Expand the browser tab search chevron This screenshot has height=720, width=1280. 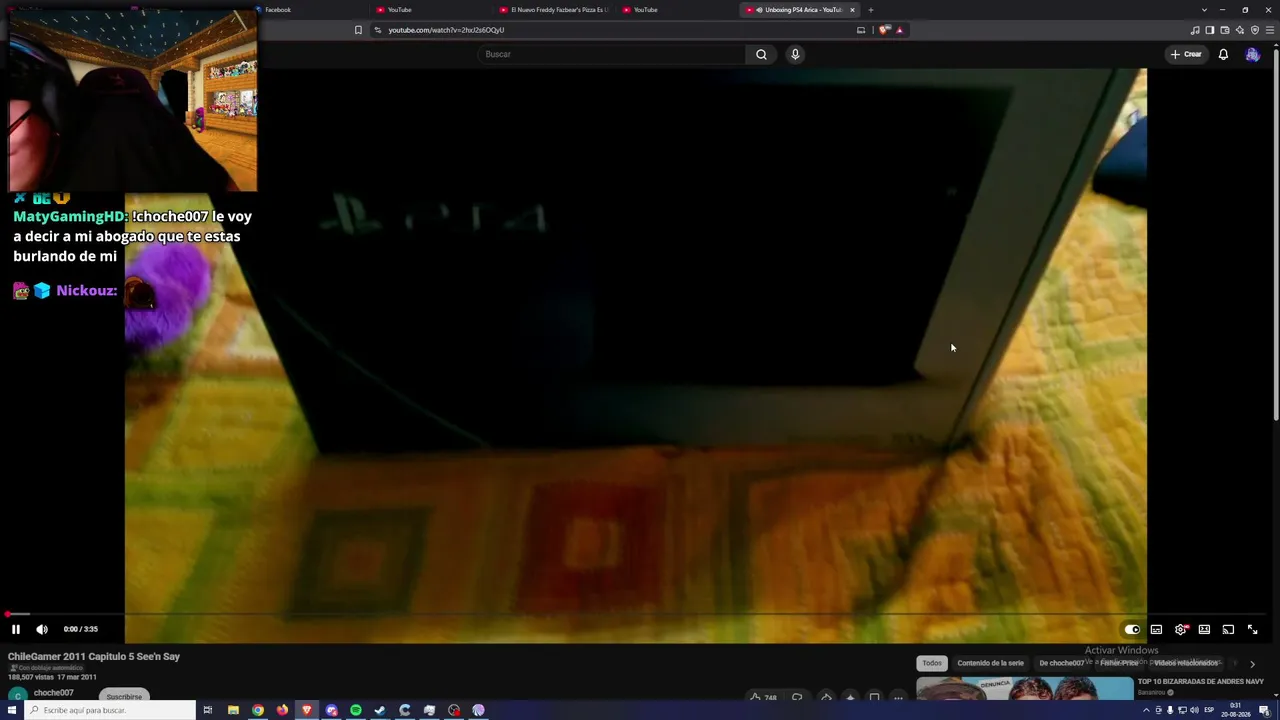(1204, 10)
